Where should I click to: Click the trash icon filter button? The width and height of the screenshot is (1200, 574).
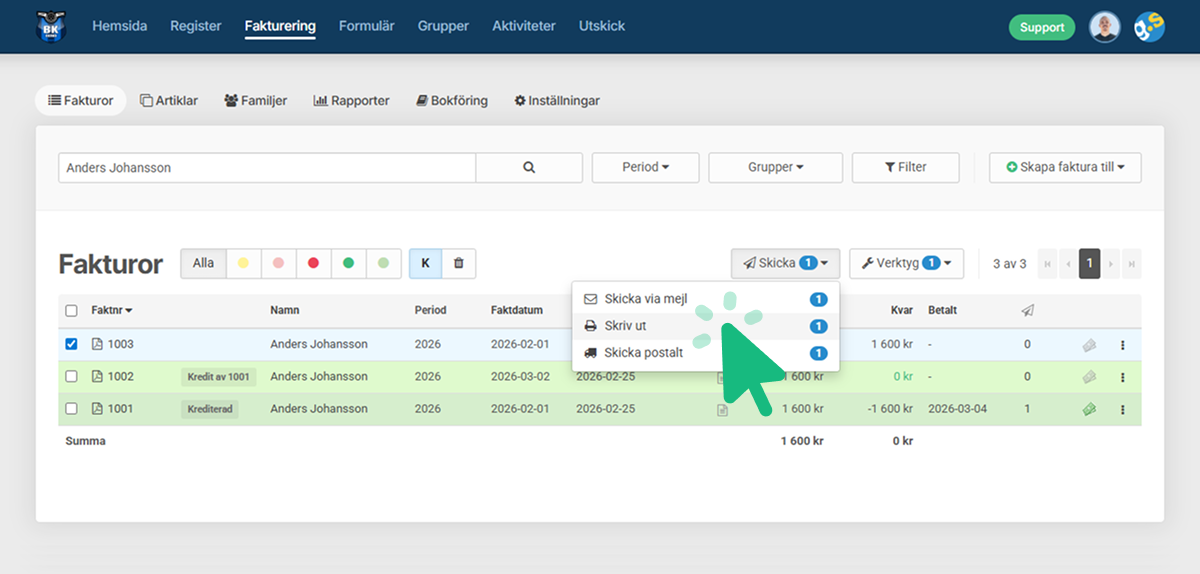point(459,263)
